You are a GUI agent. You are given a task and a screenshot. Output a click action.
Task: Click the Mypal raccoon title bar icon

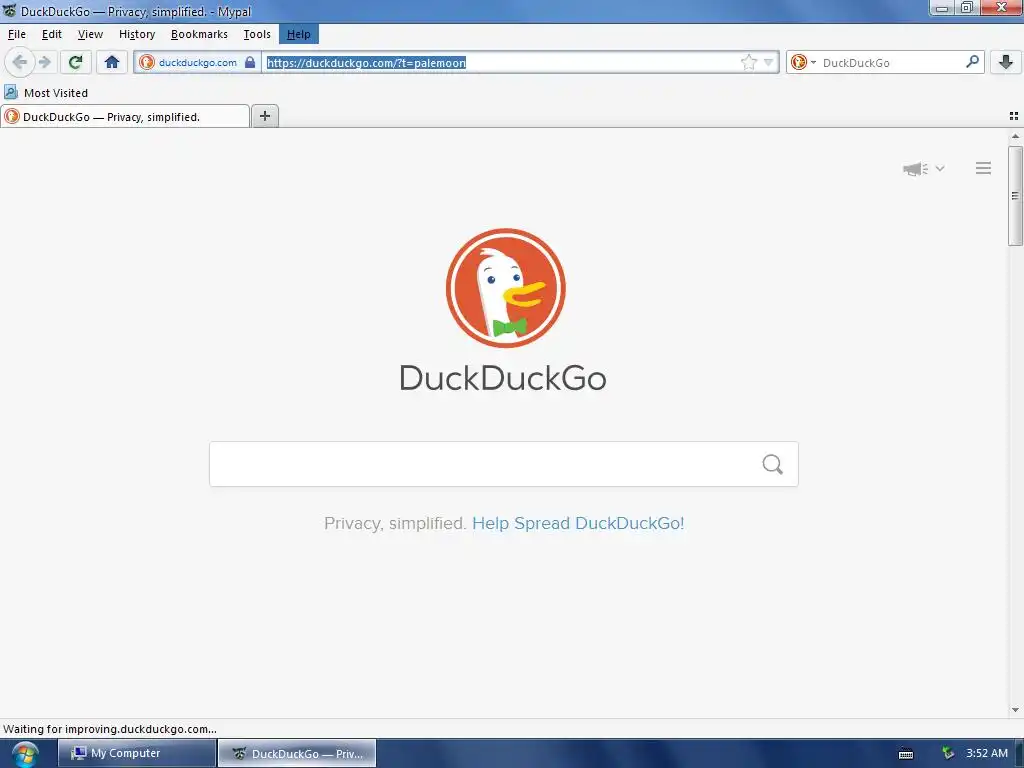pos(9,10)
